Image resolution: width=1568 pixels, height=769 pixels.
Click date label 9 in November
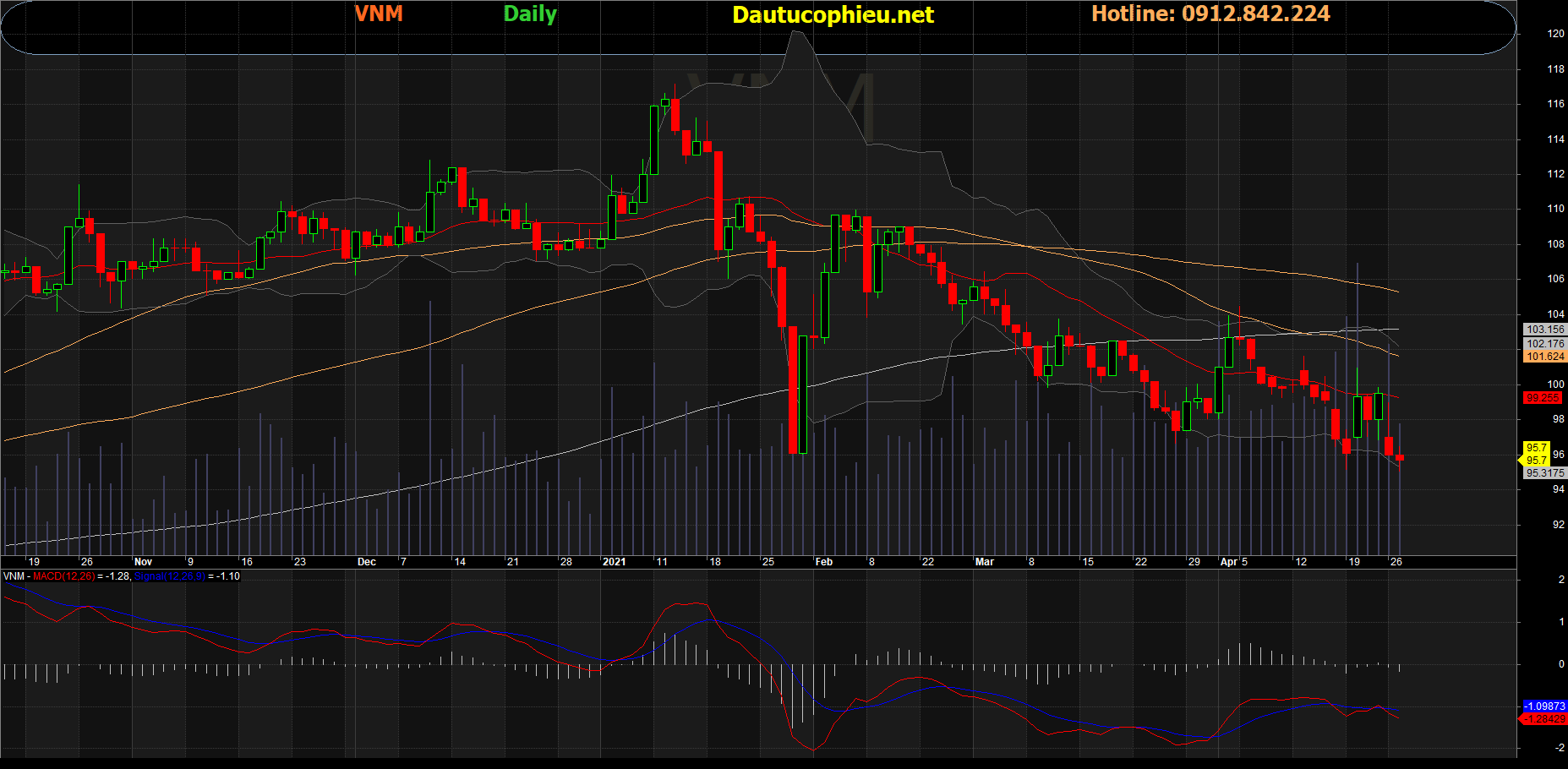click(190, 562)
